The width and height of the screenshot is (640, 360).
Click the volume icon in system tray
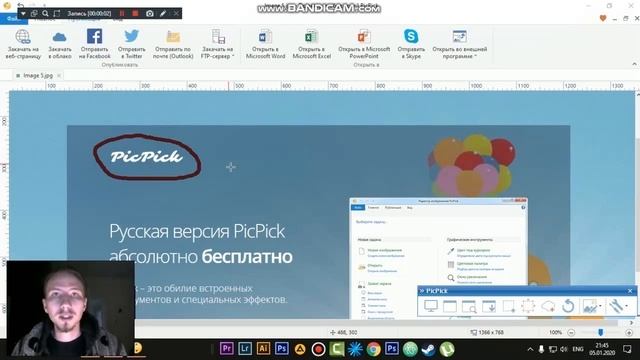pyautogui.click(x=564, y=349)
